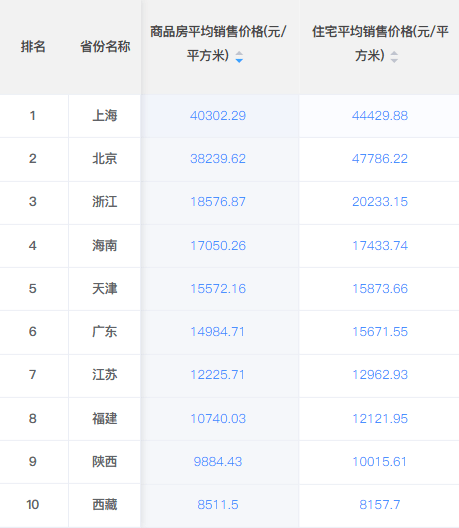Image resolution: width=459 pixels, height=528 pixels.
Task: Select the 广东 province cell
Action: [105, 332]
